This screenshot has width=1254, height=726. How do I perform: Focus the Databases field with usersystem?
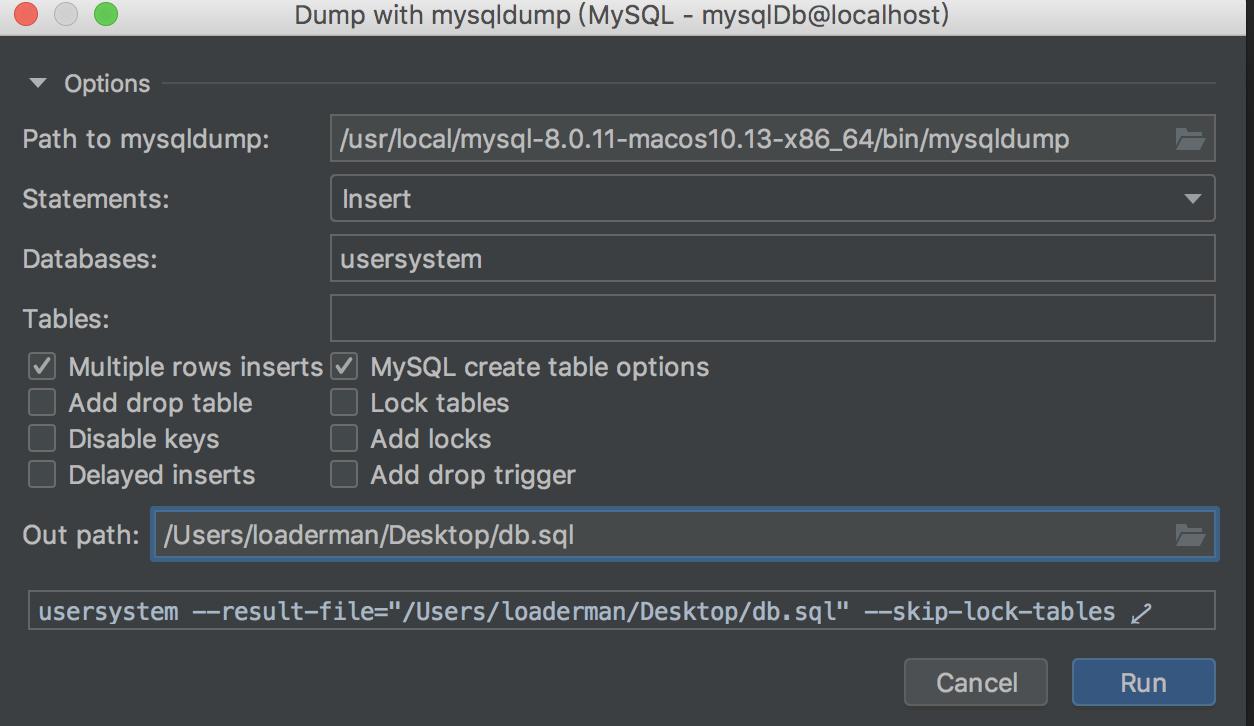coord(772,259)
